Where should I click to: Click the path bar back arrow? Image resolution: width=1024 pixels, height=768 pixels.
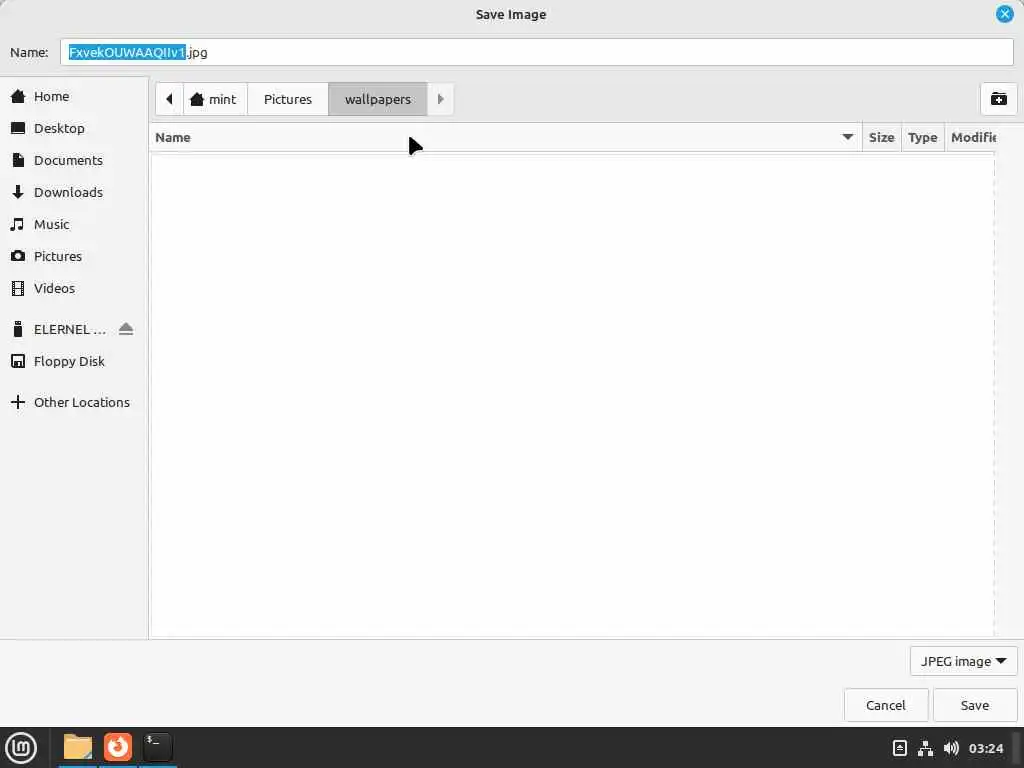tap(169, 99)
